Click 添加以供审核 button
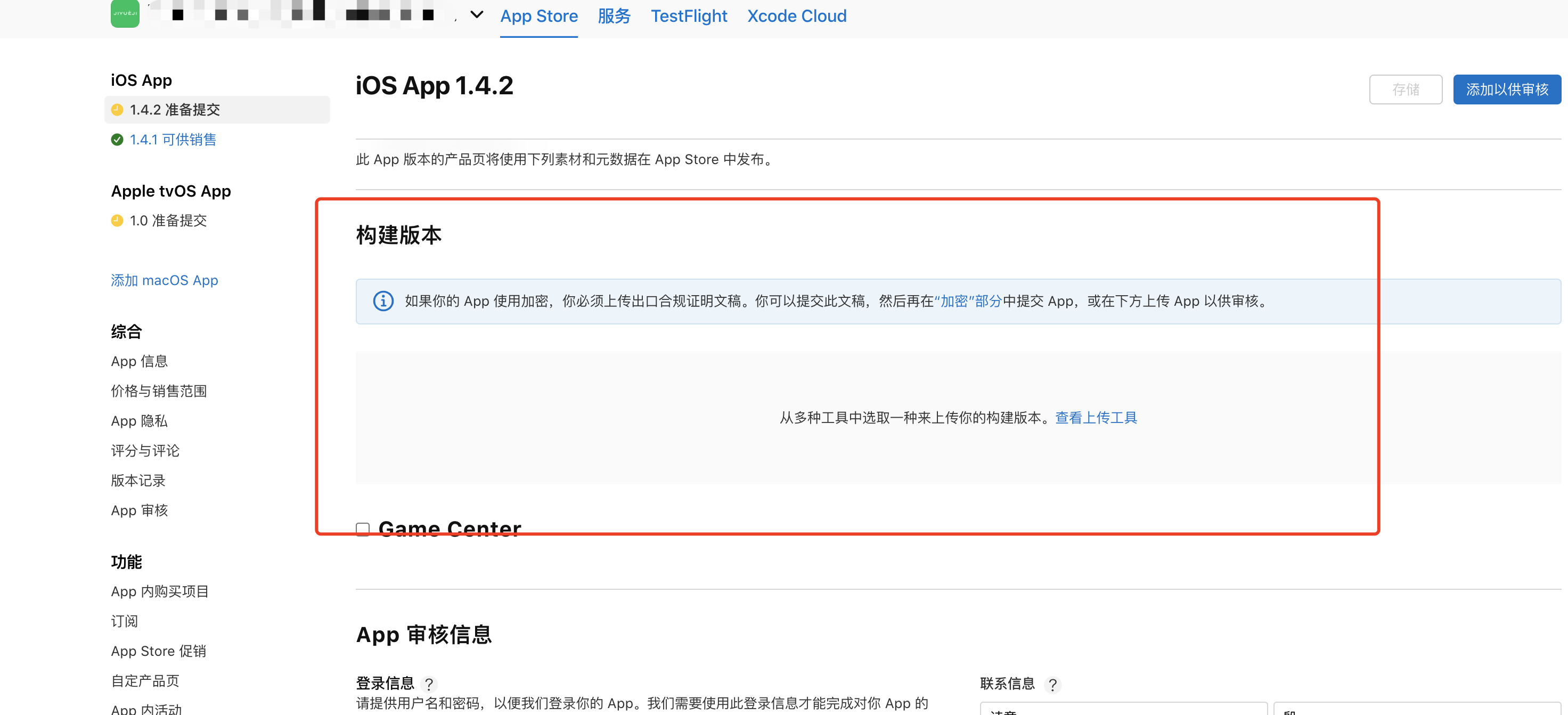The height and width of the screenshot is (715, 1568). coord(1507,90)
